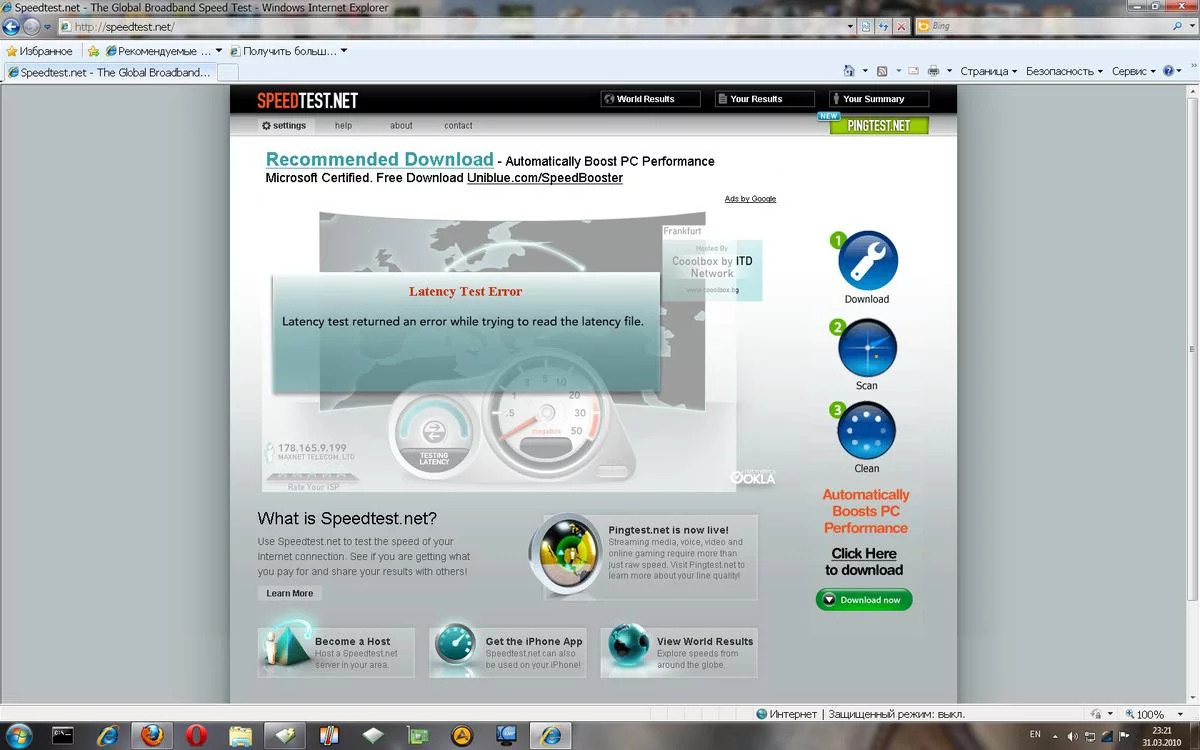
Task: Open a new blank browser tab
Action: (228, 72)
